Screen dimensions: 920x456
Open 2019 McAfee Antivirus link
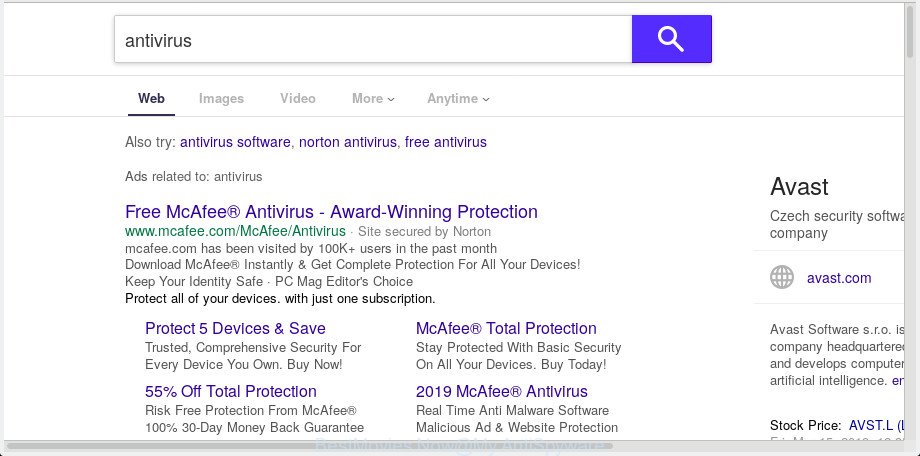click(x=502, y=391)
